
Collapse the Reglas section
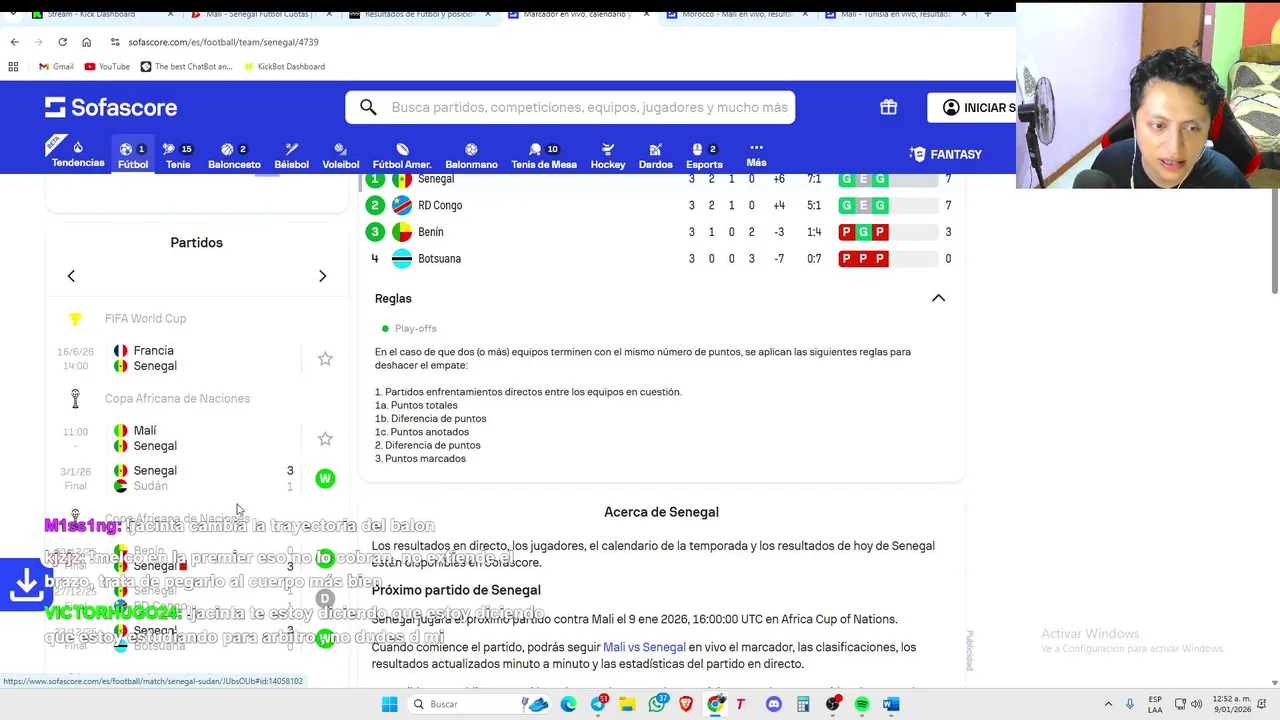pos(938,298)
